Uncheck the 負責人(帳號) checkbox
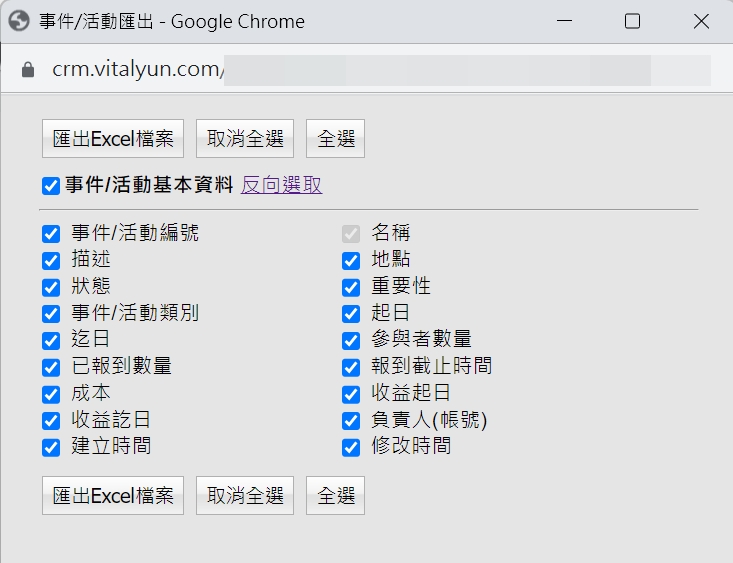The image size is (733, 563). [x=351, y=421]
